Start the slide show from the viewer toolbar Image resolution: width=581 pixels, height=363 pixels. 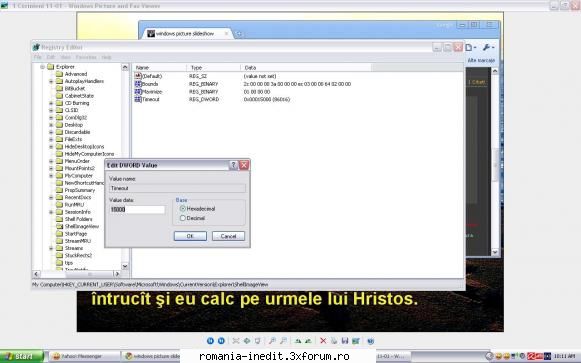258,341
